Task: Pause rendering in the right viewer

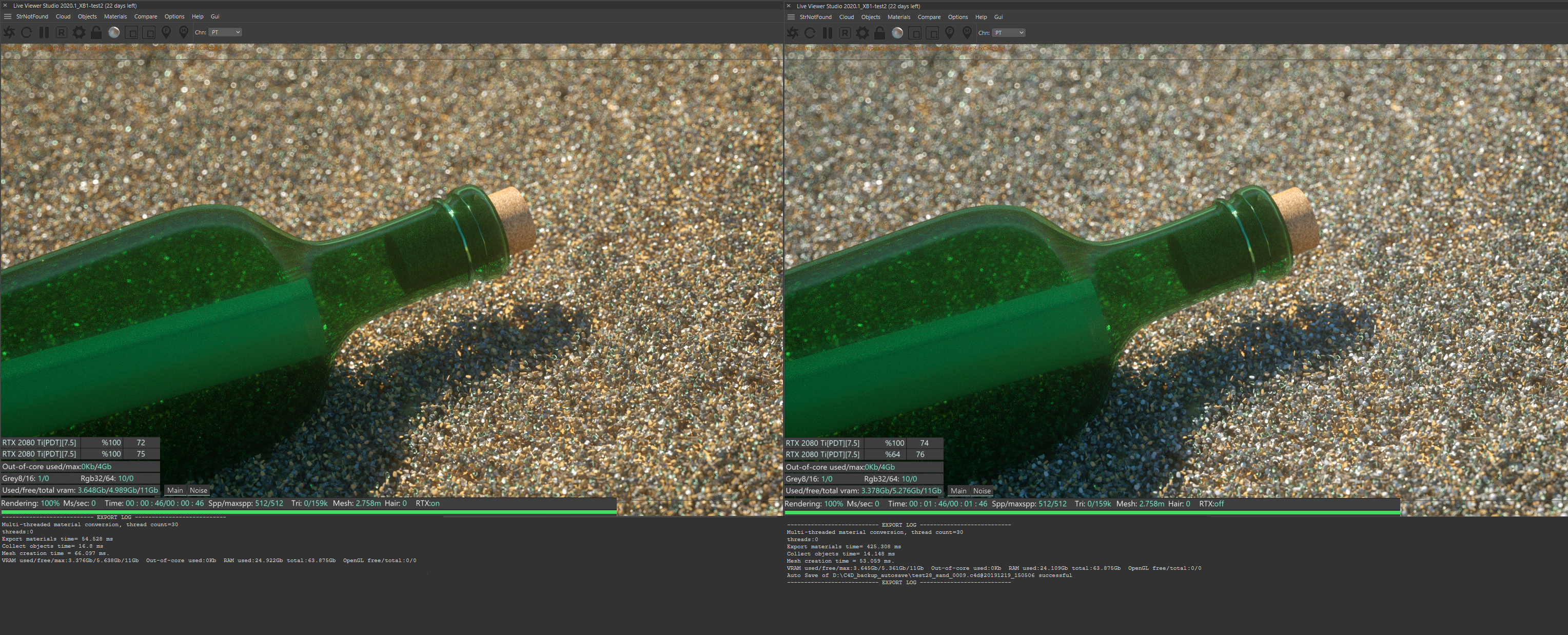Action: point(827,33)
